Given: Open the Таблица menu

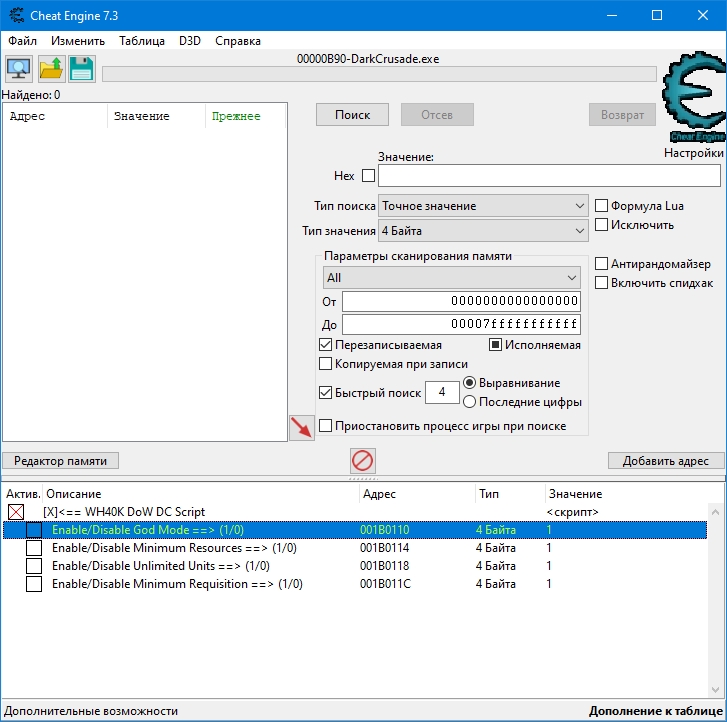Looking at the screenshot, I should pyautogui.click(x=142, y=41).
